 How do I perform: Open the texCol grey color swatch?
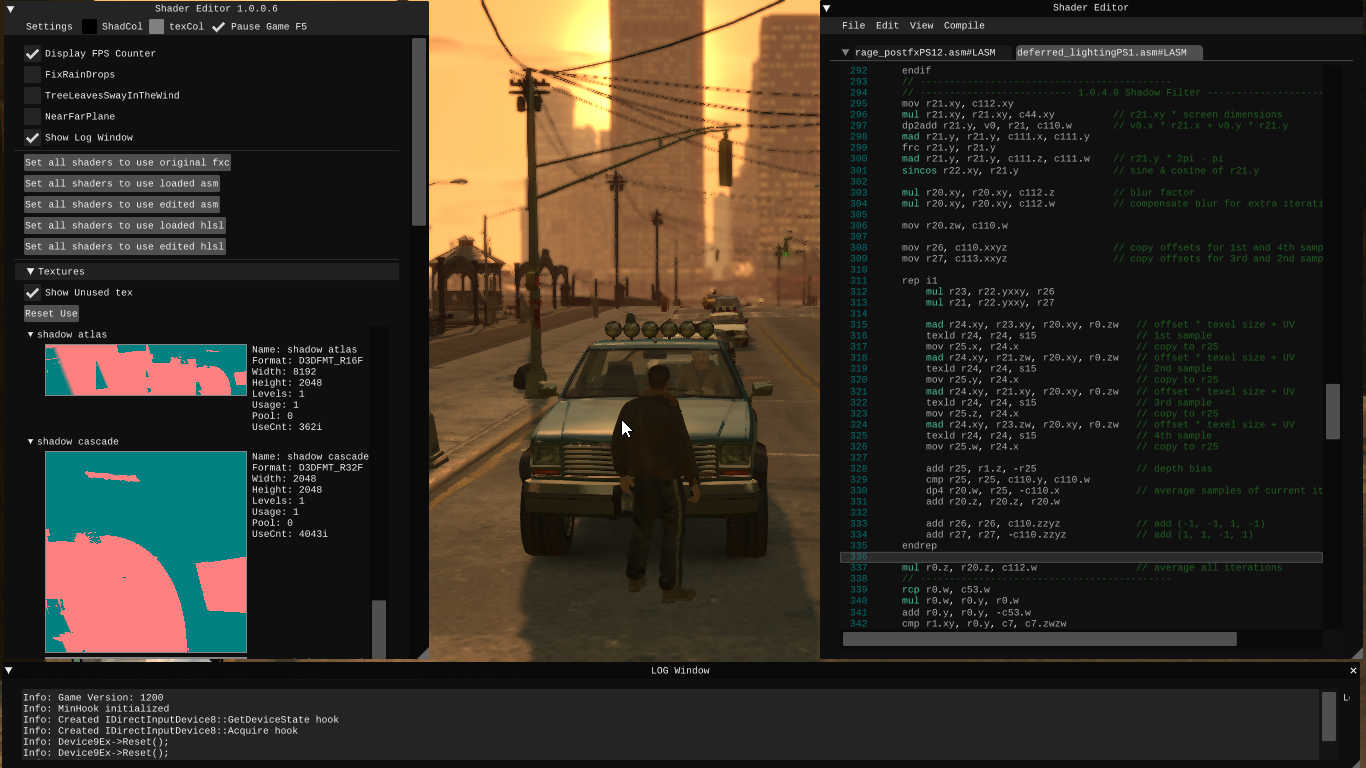point(156,27)
